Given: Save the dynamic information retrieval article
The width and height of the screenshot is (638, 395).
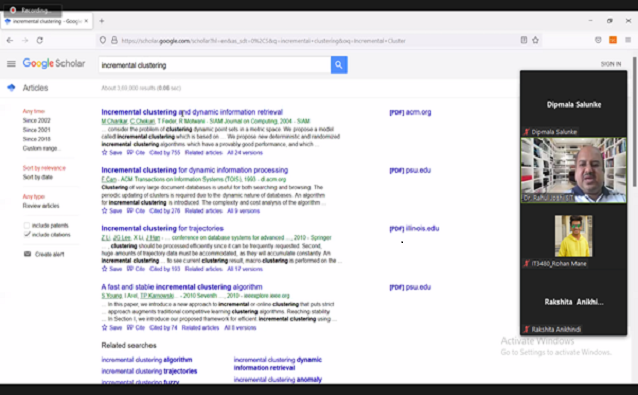Looking at the screenshot, I should pos(112,153).
